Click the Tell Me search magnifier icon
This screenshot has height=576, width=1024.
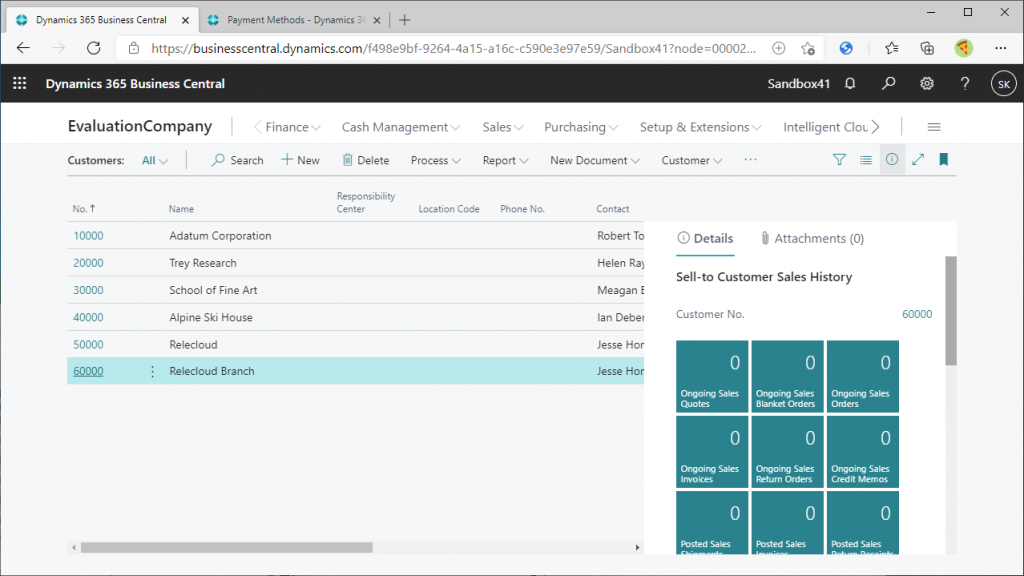[888, 84]
